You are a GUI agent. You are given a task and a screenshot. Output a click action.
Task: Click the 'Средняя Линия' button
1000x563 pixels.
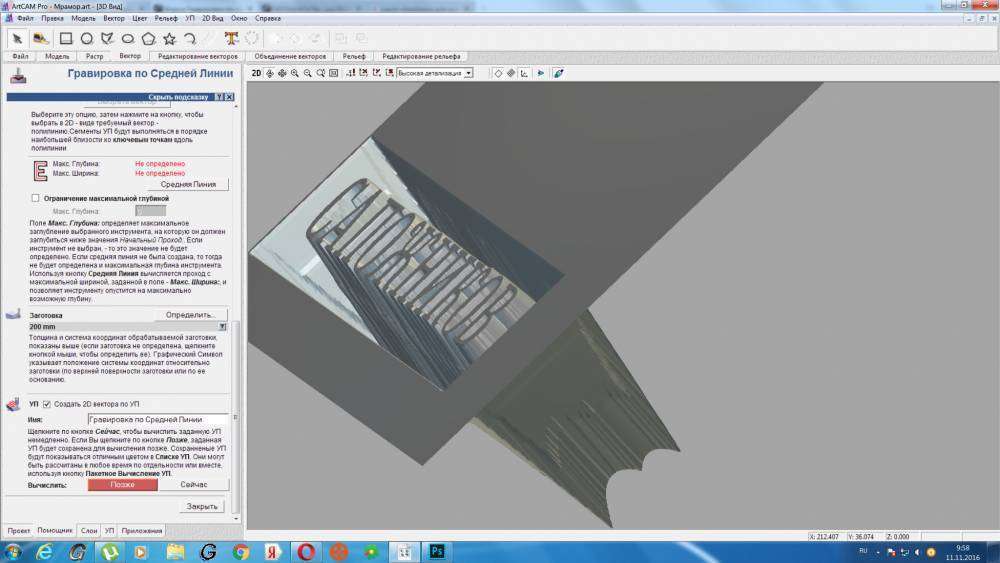[188, 184]
